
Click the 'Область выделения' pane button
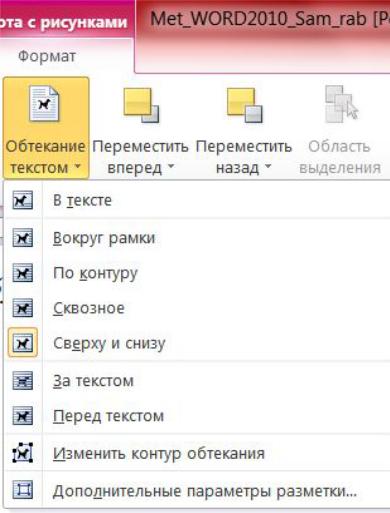click(340, 130)
